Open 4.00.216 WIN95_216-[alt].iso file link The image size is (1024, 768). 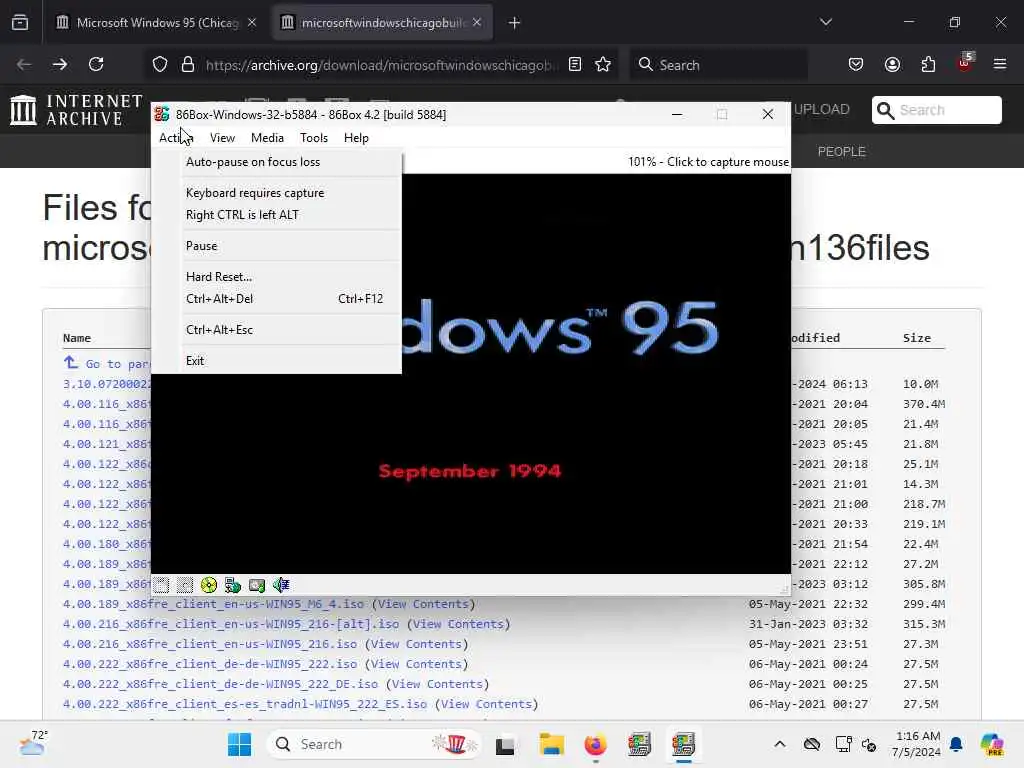coord(231,624)
